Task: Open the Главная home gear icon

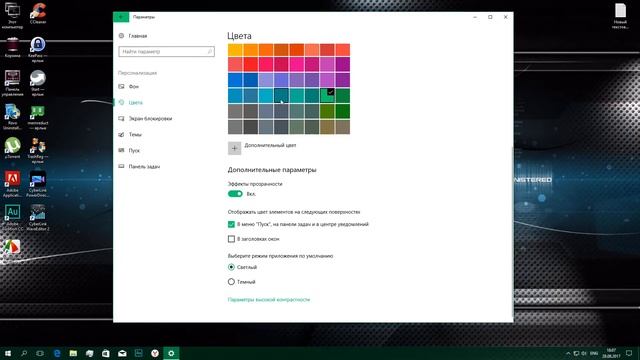Action: (121, 36)
